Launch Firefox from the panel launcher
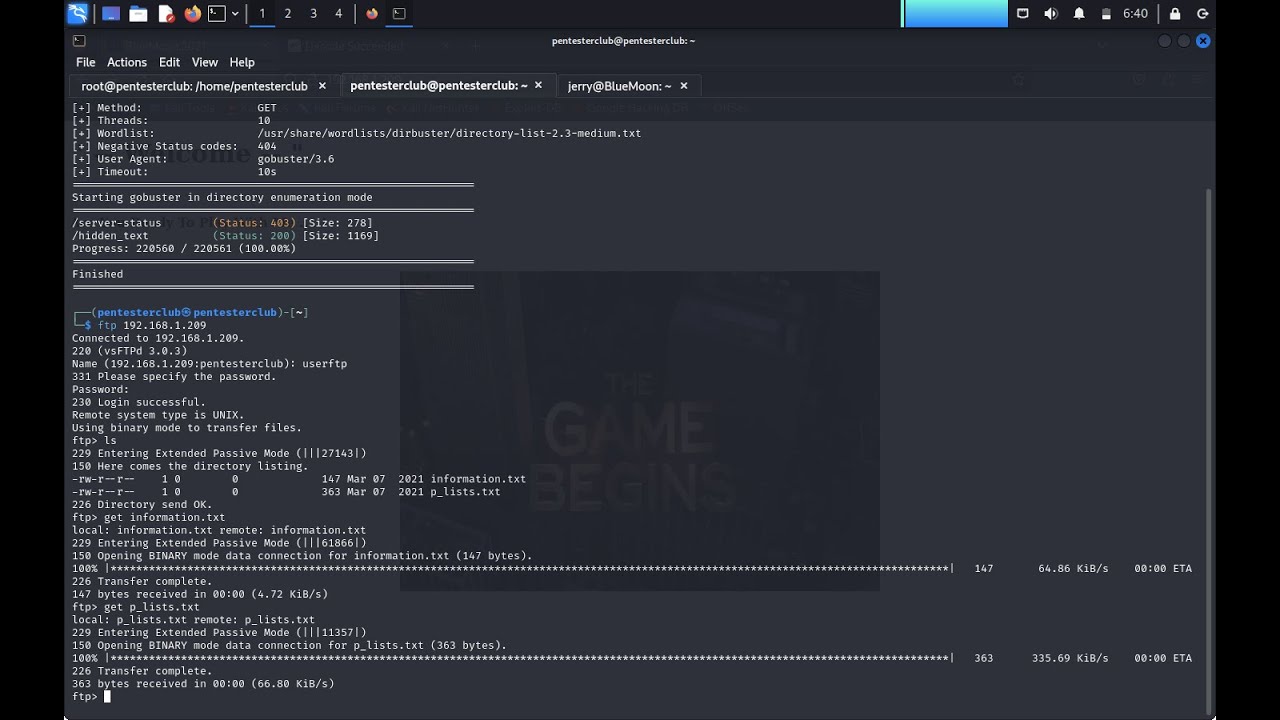The image size is (1280, 720). [x=192, y=14]
